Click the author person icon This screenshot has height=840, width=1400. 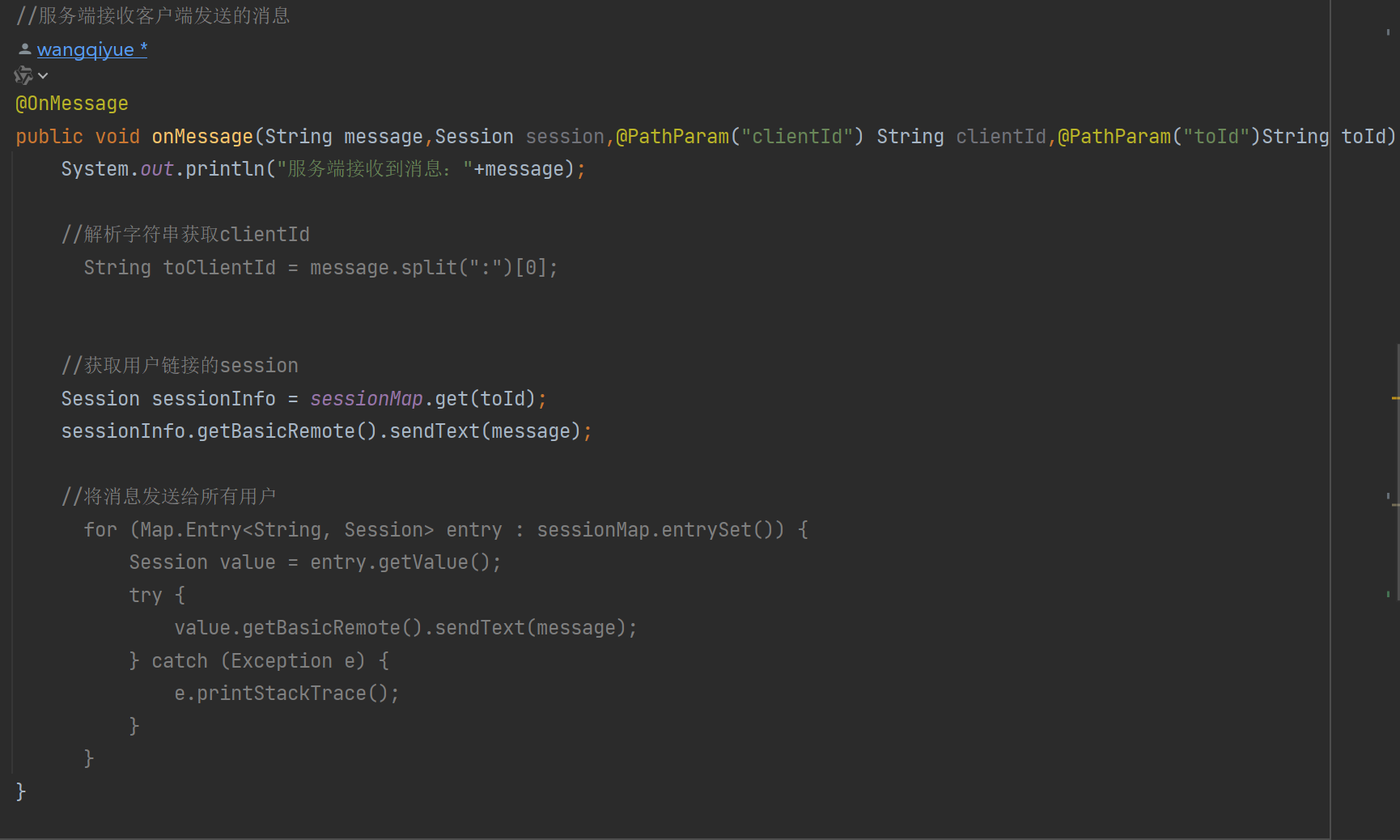pos(25,49)
